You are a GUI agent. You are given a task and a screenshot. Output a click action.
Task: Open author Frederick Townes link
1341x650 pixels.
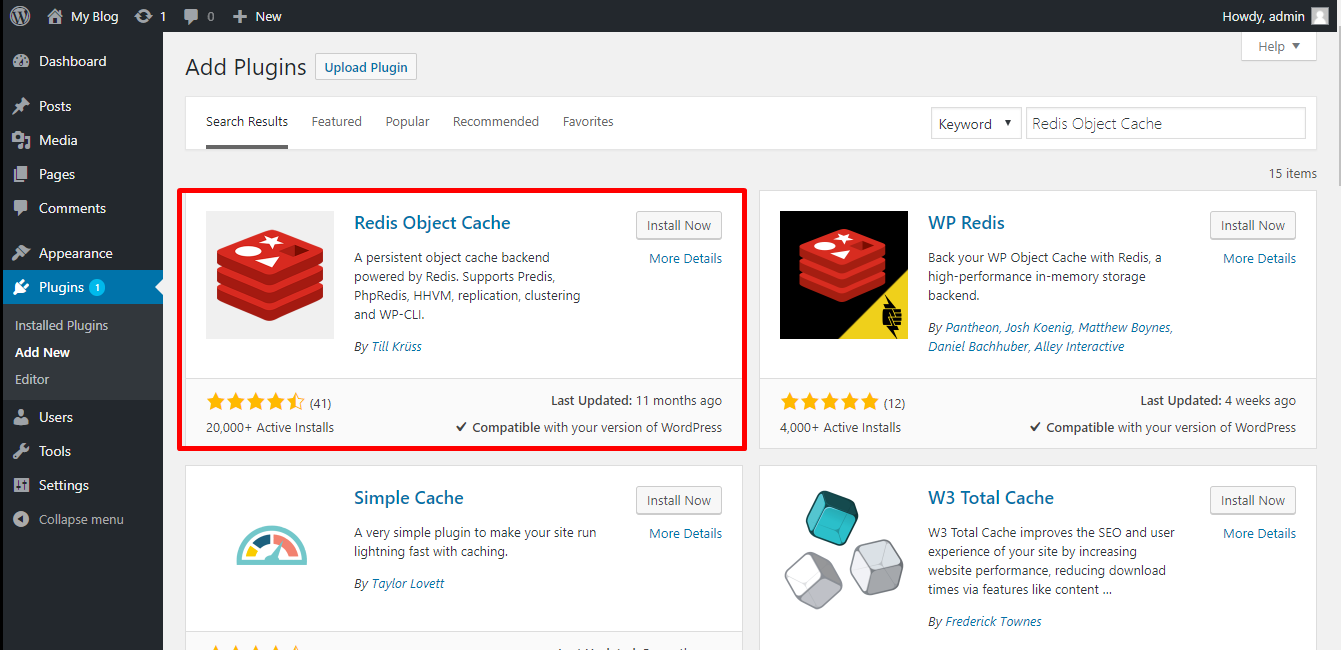tap(993, 621)
